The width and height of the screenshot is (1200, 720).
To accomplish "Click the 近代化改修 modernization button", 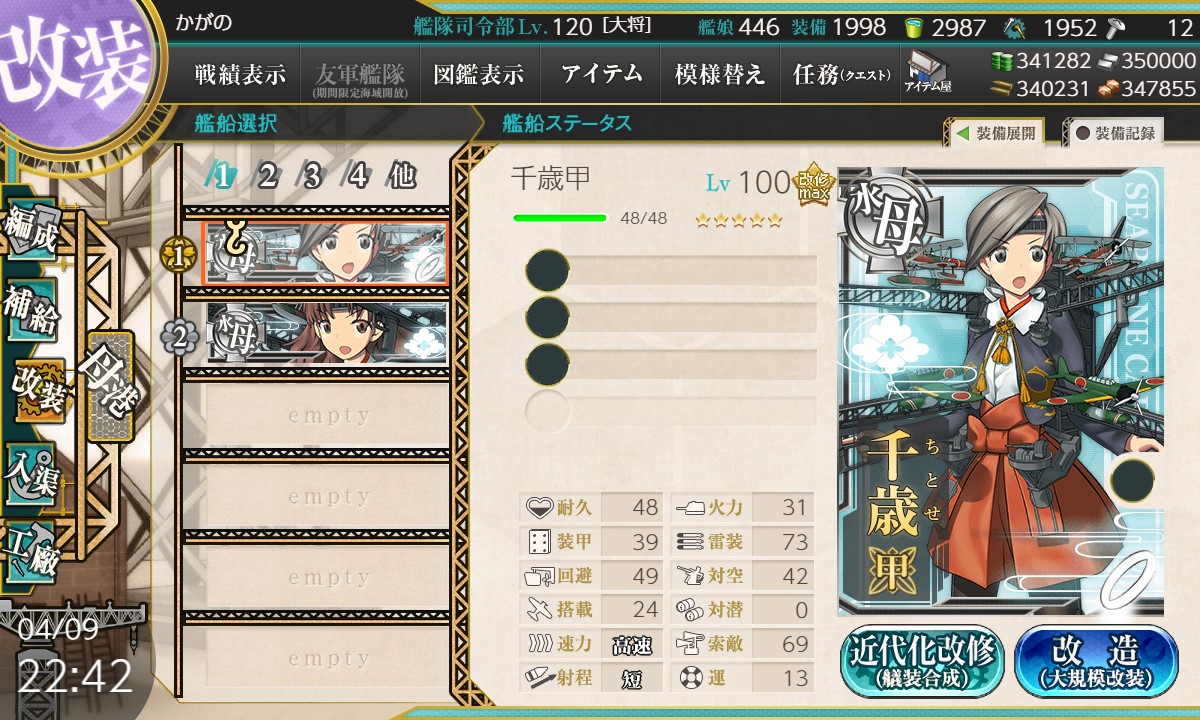I will [922, 661].
